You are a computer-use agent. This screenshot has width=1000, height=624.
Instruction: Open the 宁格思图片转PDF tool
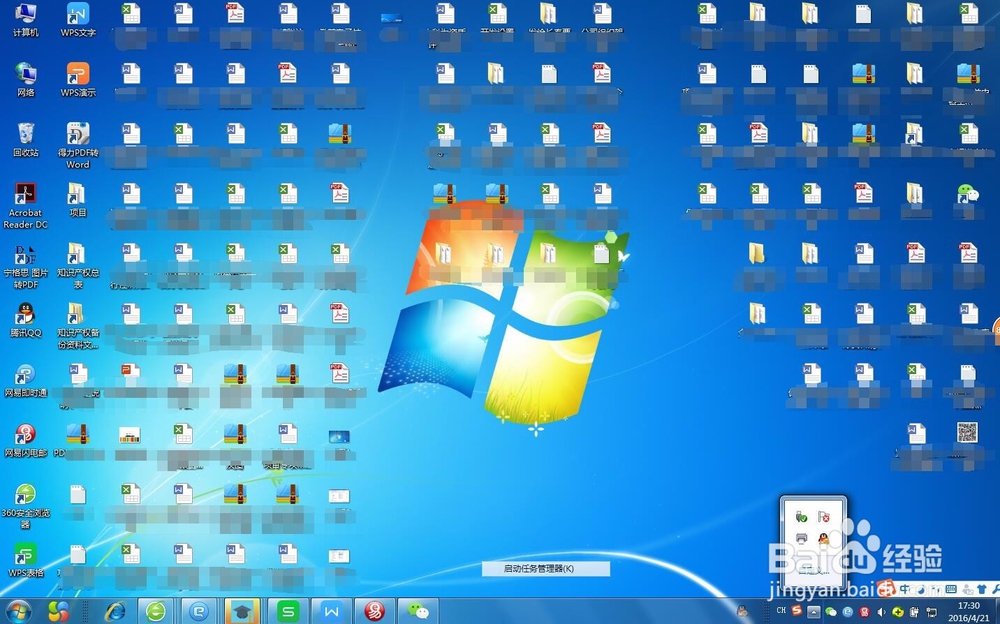(23, 258)
